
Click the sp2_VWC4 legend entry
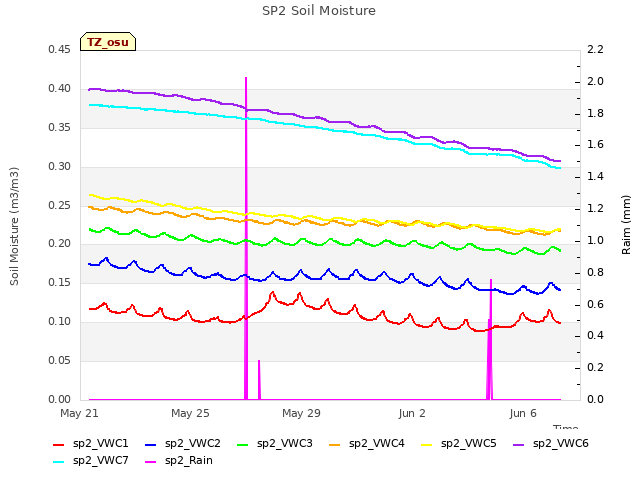tap(367, 444)
